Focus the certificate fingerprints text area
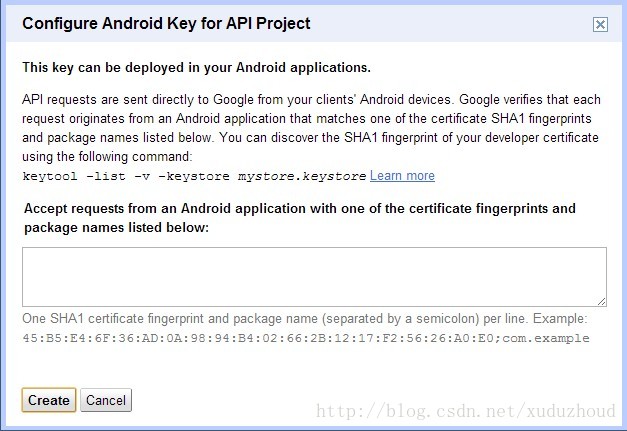 314,277
